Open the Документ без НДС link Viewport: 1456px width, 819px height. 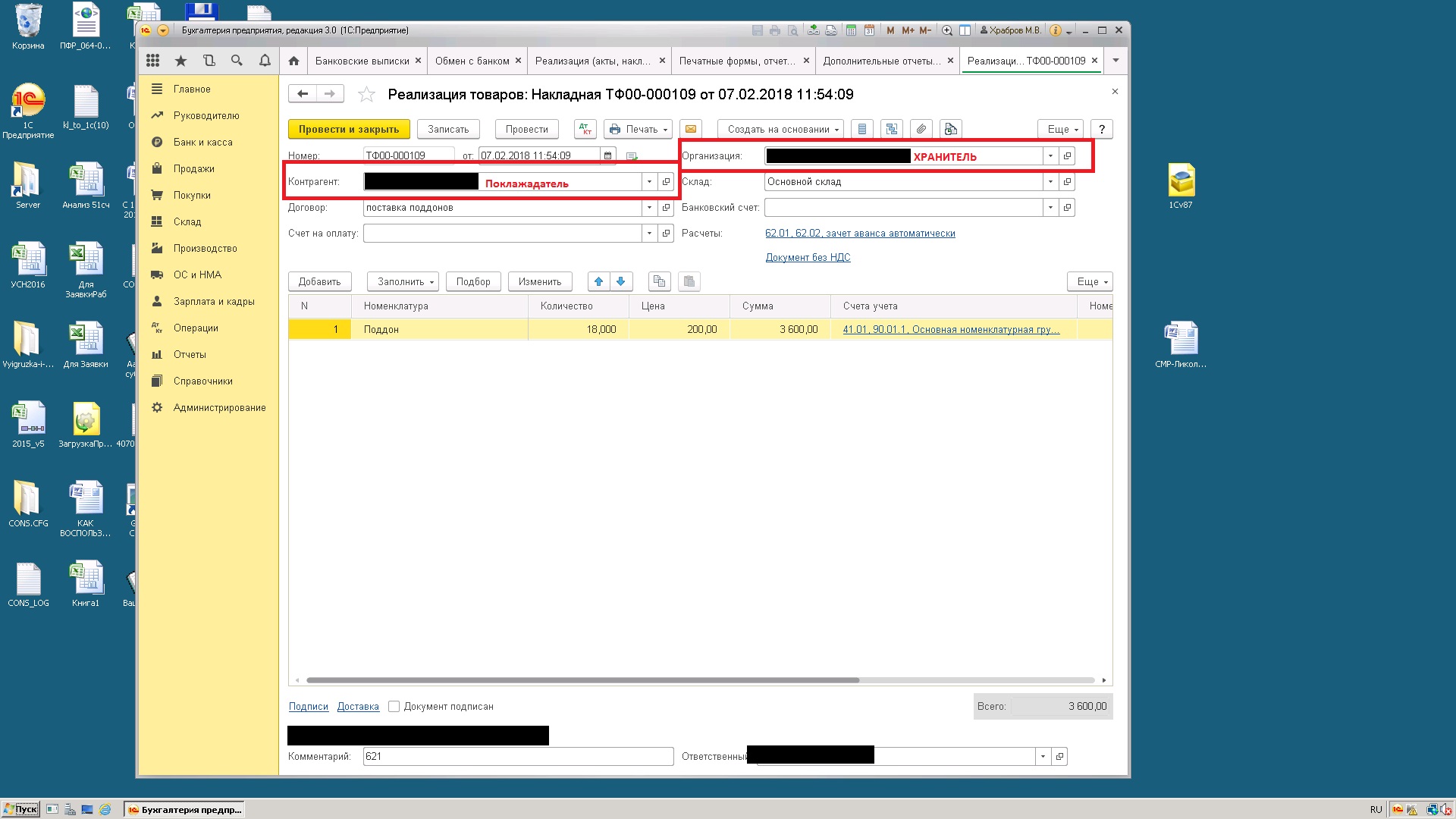808,258
